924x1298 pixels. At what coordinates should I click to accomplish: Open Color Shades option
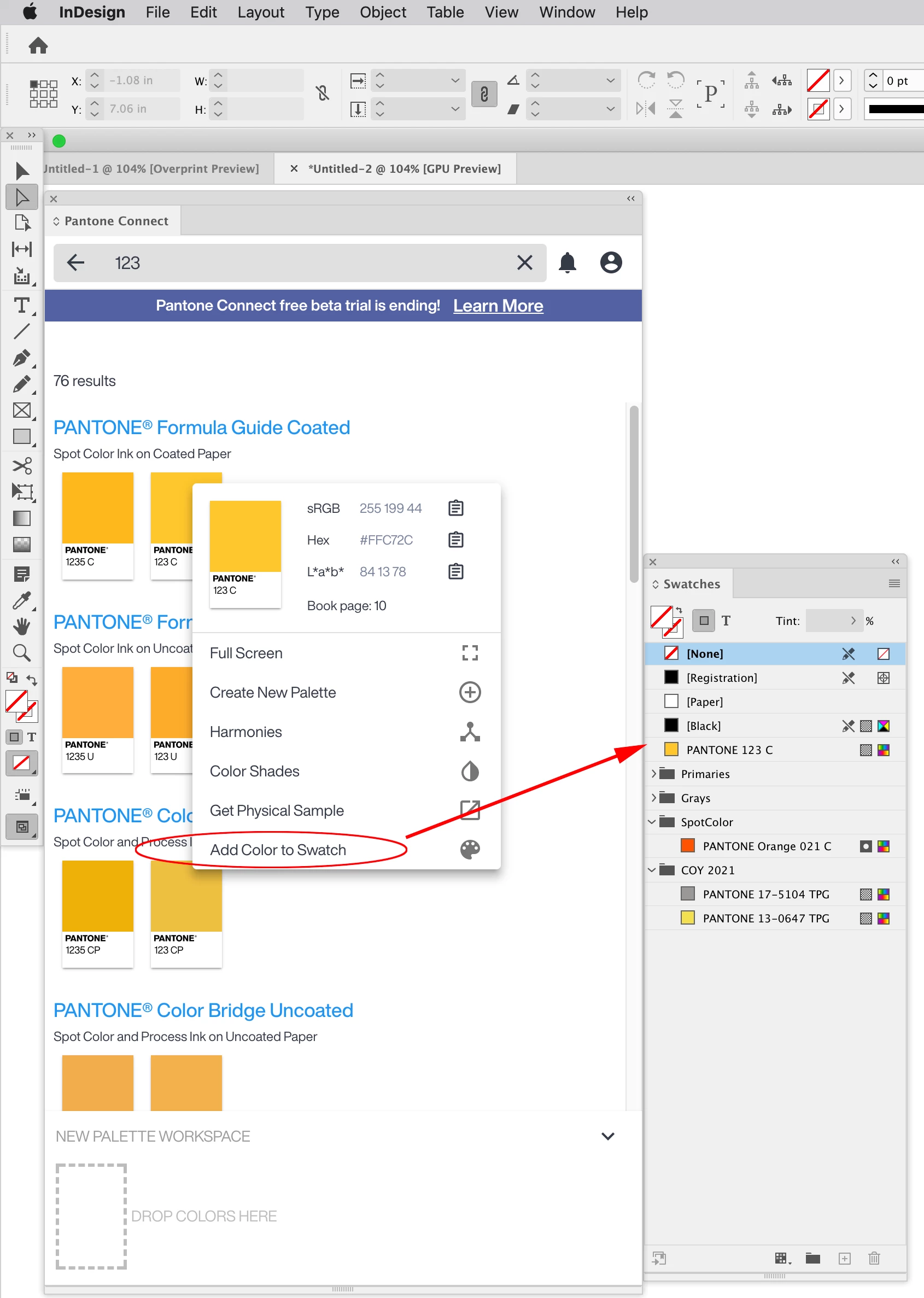pyautogui.click(x=346, y=771)
